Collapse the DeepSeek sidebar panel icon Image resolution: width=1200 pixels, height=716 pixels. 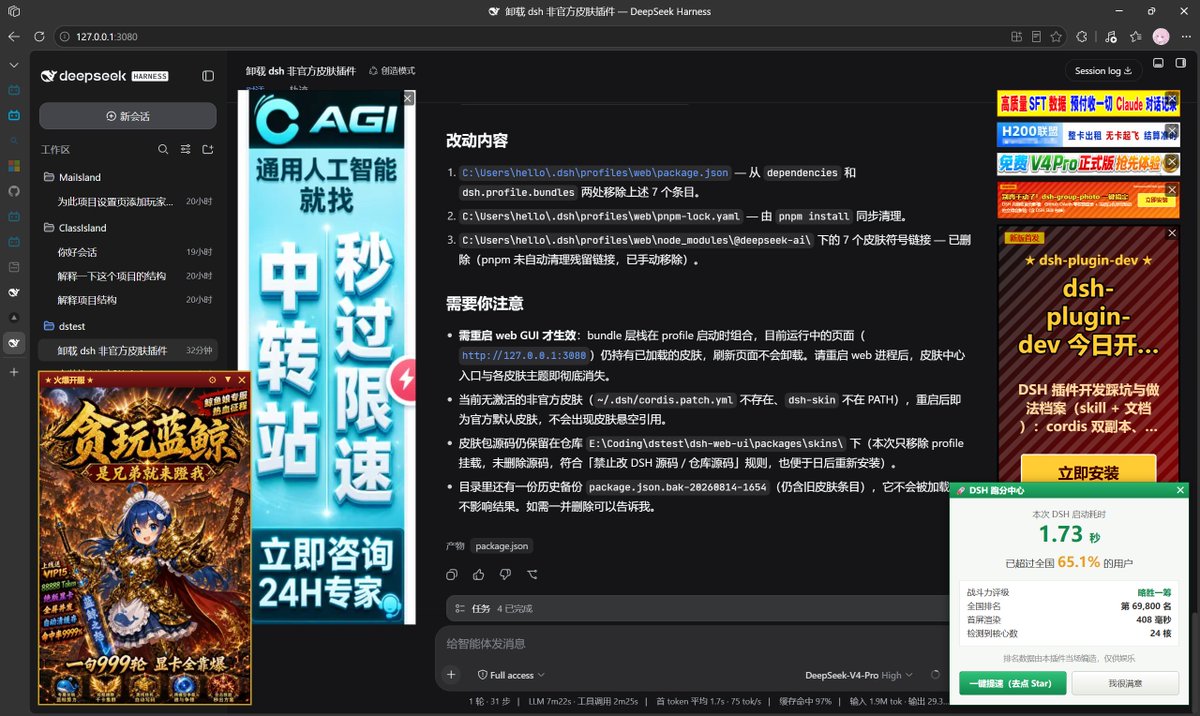coord(208,76)
